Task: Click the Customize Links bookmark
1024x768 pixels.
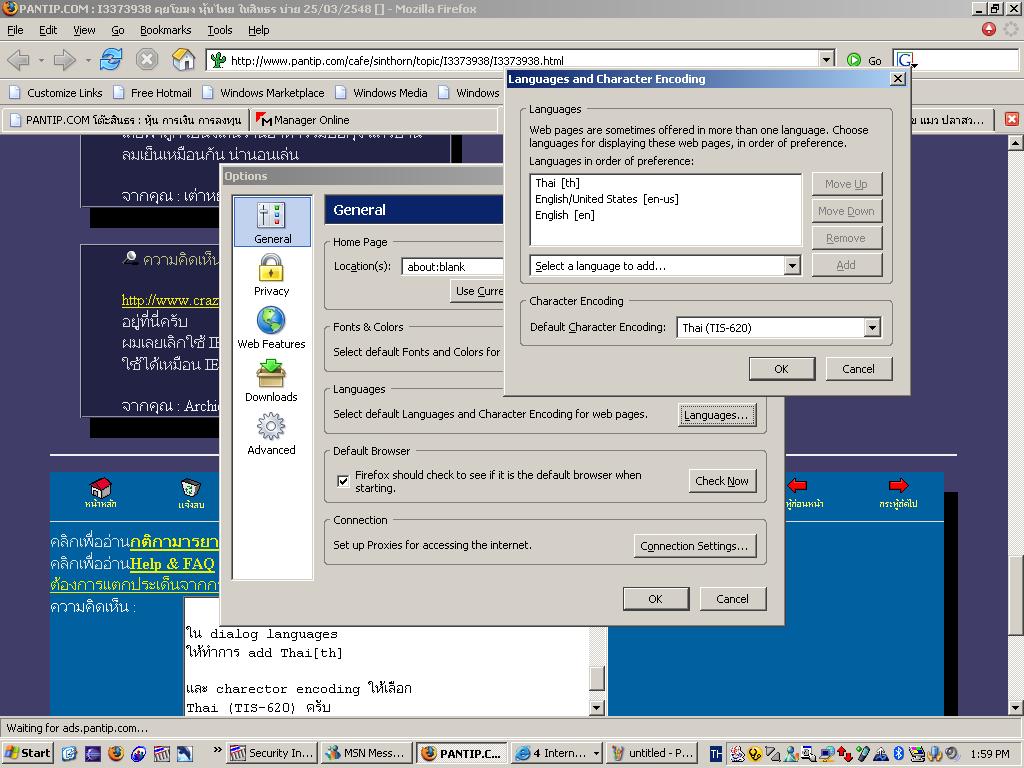Action: pos(56,93)
